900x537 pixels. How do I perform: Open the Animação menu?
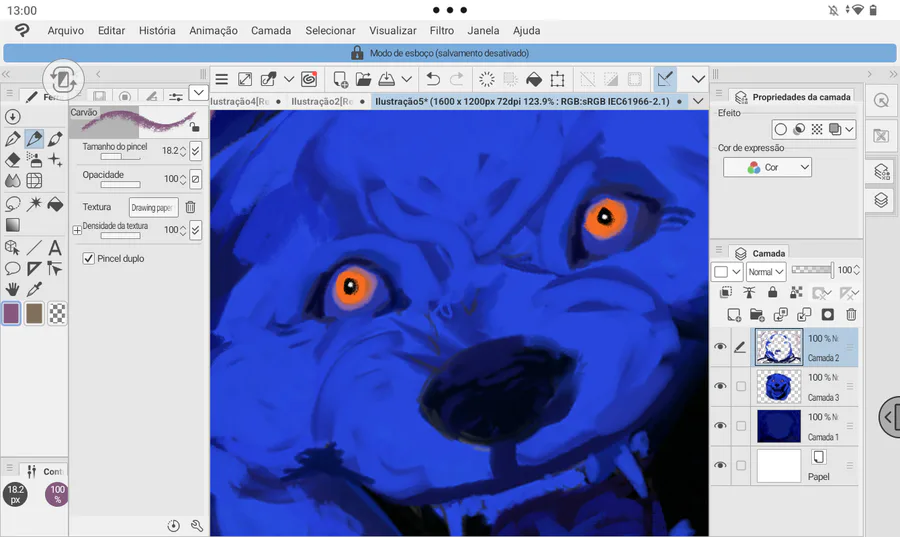pos(214,30)
